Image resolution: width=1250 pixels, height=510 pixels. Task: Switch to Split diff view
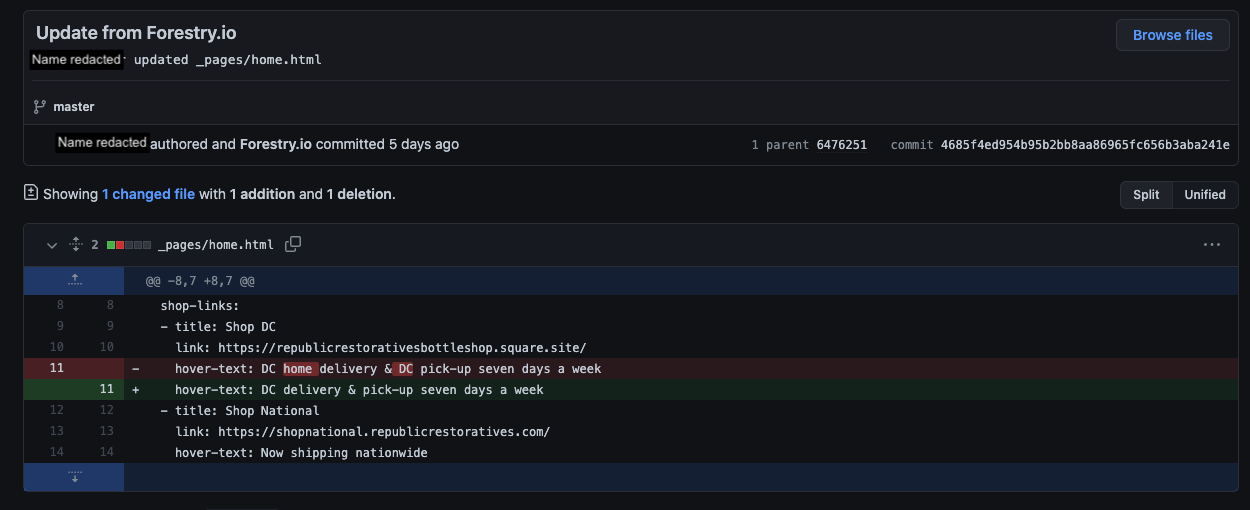[x=1146, y=195]
